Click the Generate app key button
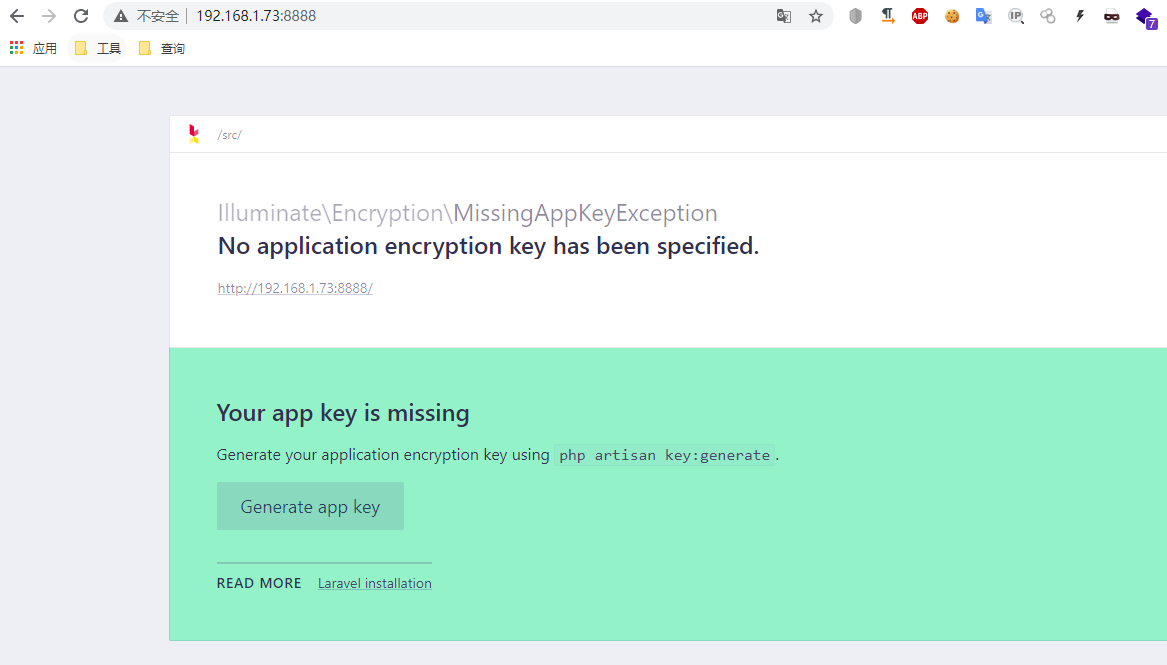 point(310,506)
